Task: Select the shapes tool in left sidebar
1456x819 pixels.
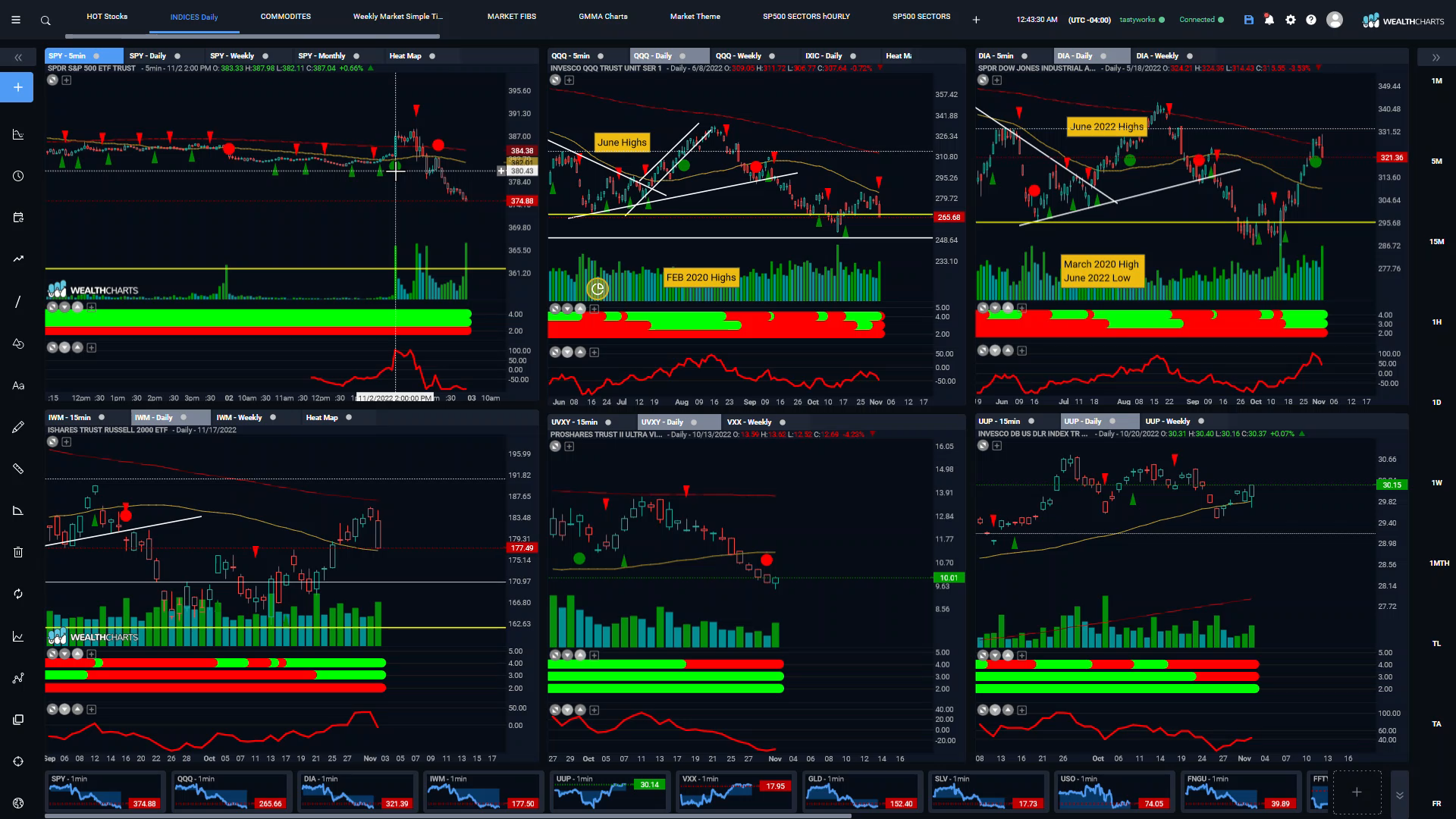Action: (18, 344)
